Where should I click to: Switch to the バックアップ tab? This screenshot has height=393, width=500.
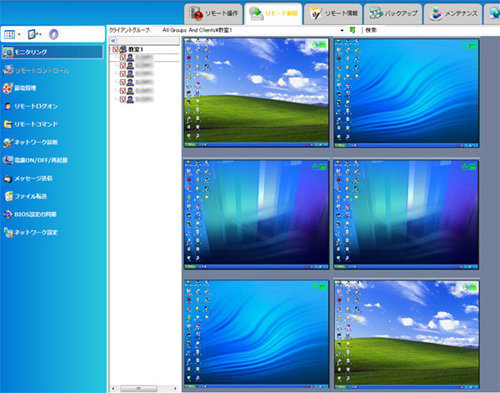393,14
